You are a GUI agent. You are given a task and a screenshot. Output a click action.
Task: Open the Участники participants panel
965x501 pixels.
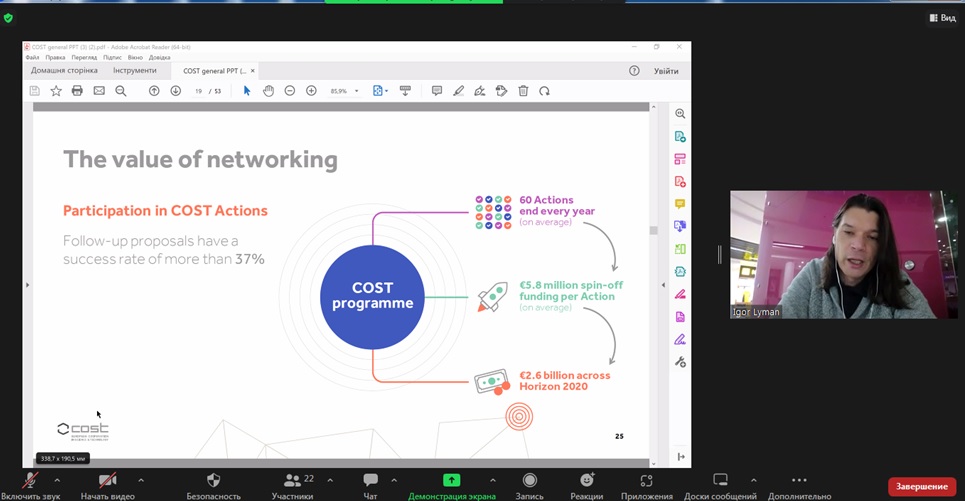point(292,485)
